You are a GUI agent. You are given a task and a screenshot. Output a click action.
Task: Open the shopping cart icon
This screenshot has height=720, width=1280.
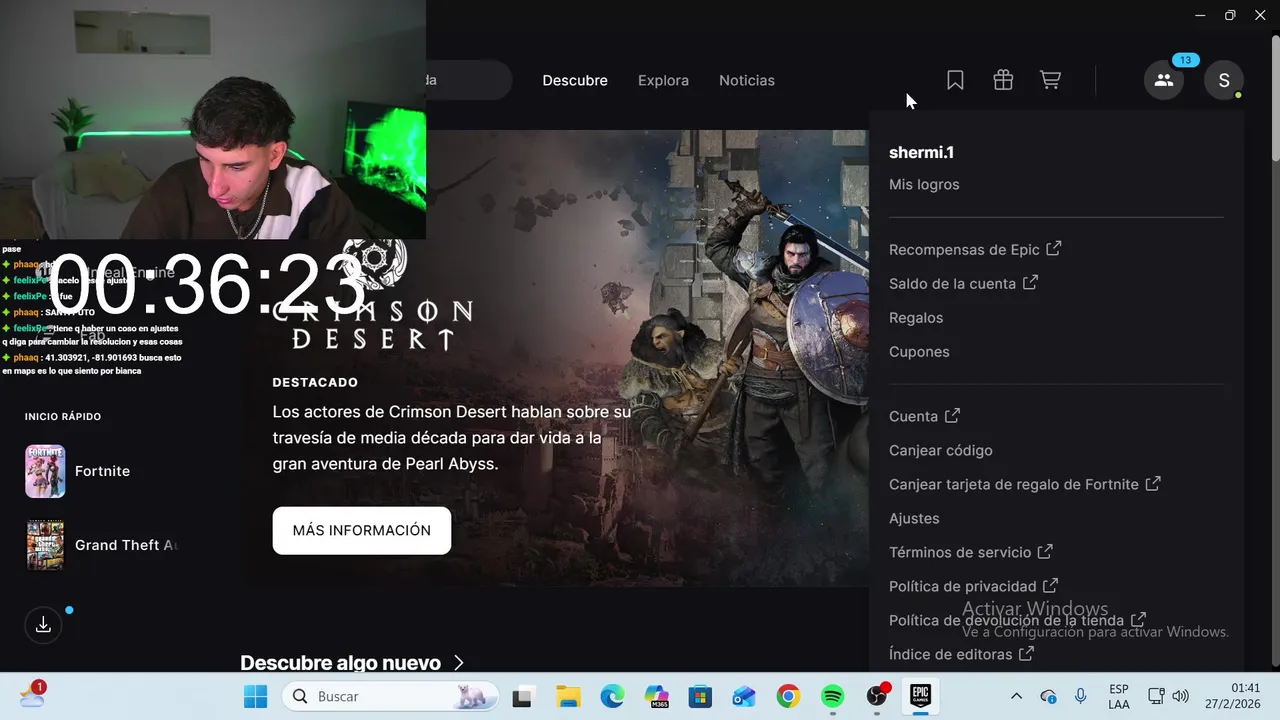[x=1050, y=80]
